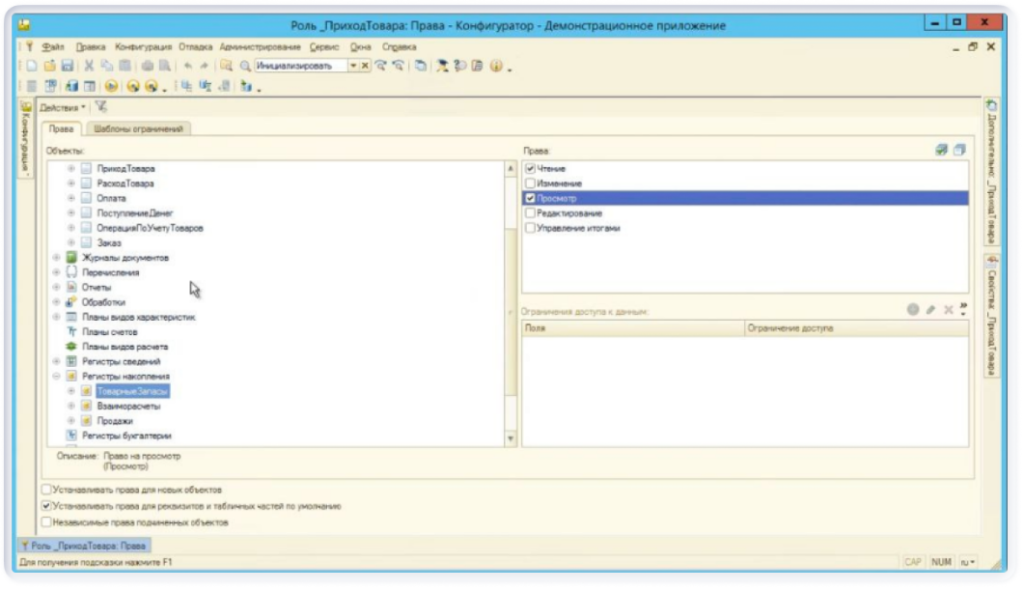The image size is (1024, 591).
Task: Click the magnifier search icon in the toolbar
Action: [244, 66]
